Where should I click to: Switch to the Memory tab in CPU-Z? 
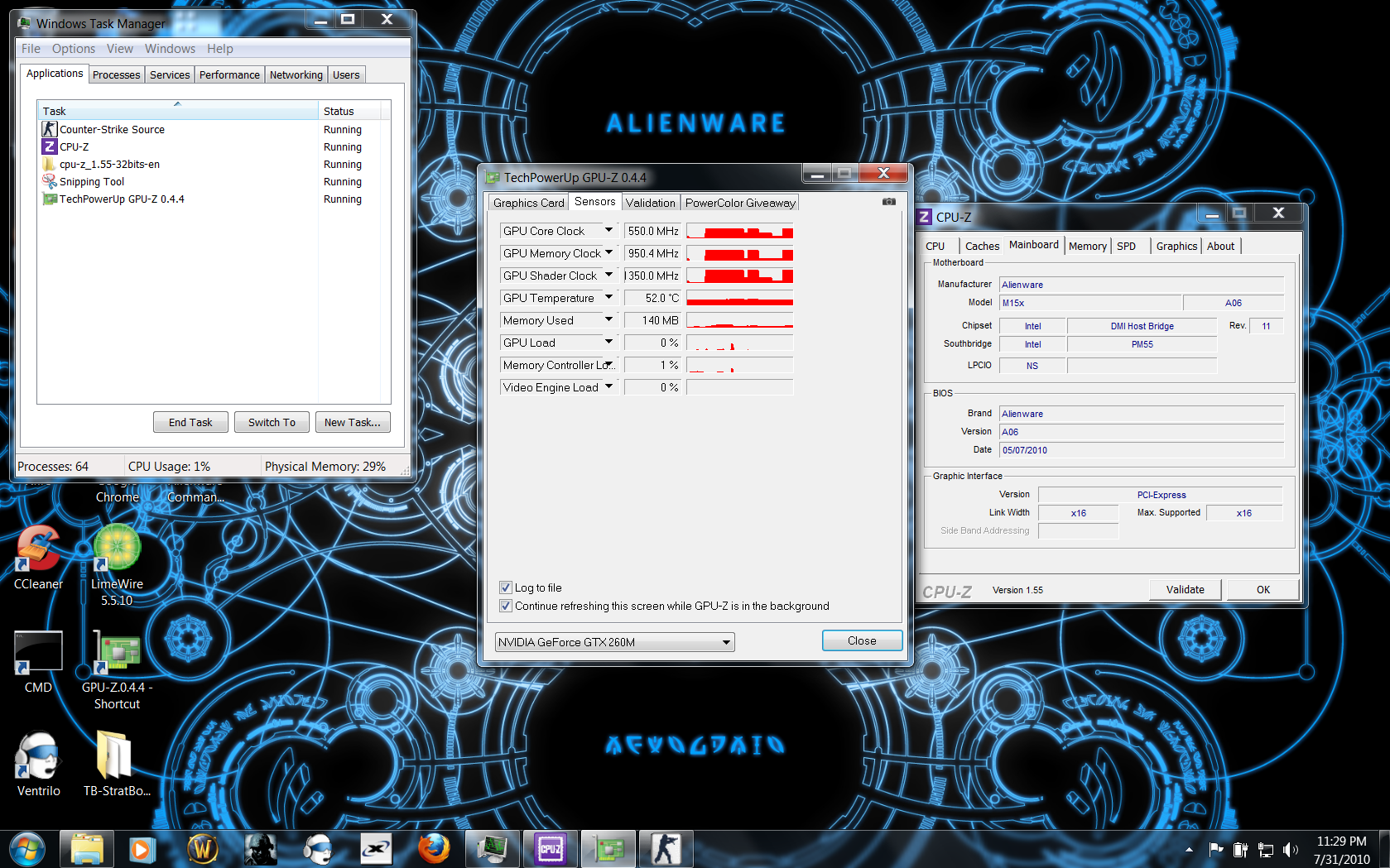[x=1087, y=246]
